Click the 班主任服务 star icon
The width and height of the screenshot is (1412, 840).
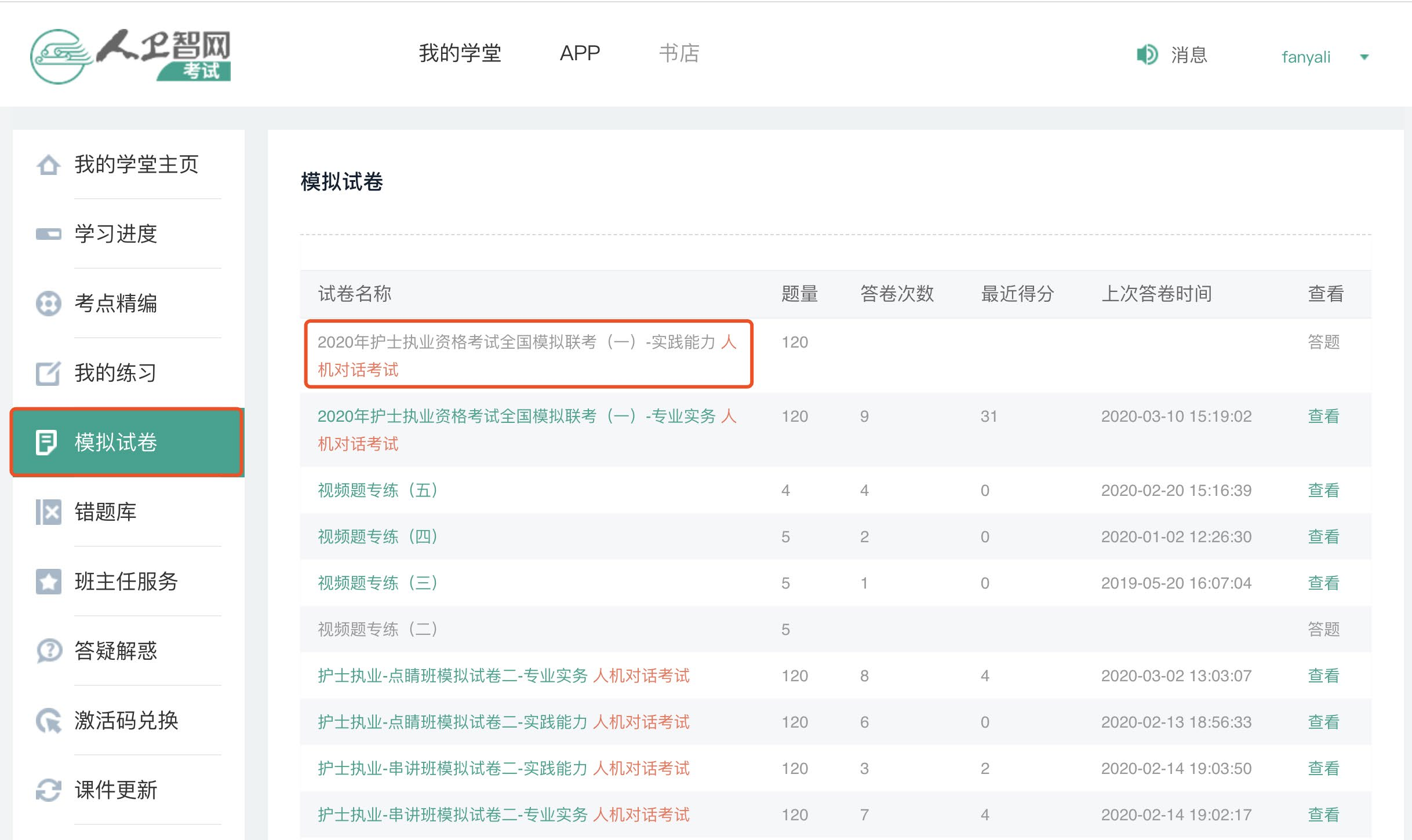tap(48, 582)
